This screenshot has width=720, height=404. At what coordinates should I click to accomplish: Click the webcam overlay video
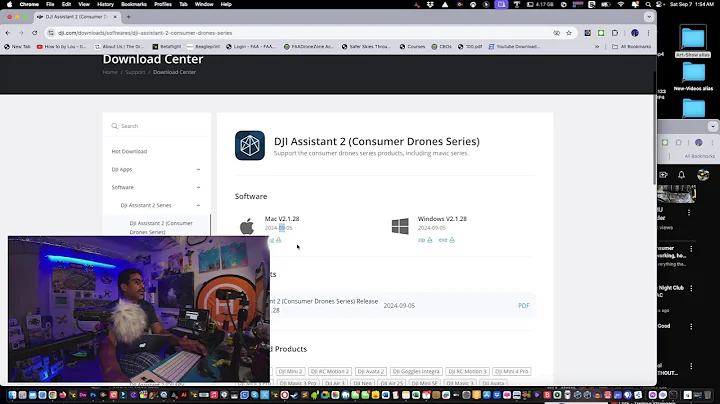(x=139, y=309)
